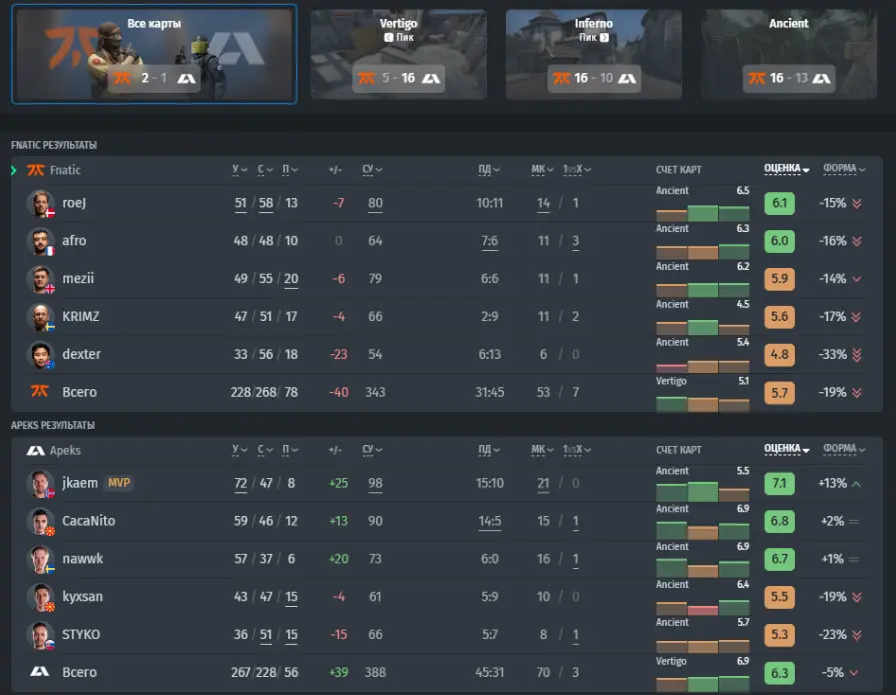Viewport: 896px width, 695px height.
Task: Click the MVP badge next to jkaem
Action: click(x=119, y=483)
